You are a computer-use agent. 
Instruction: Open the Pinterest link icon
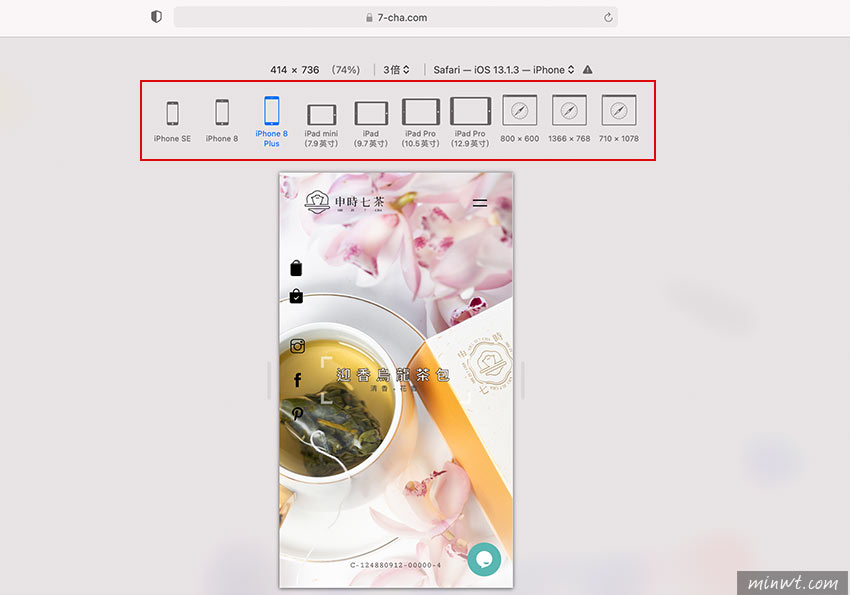297,413
